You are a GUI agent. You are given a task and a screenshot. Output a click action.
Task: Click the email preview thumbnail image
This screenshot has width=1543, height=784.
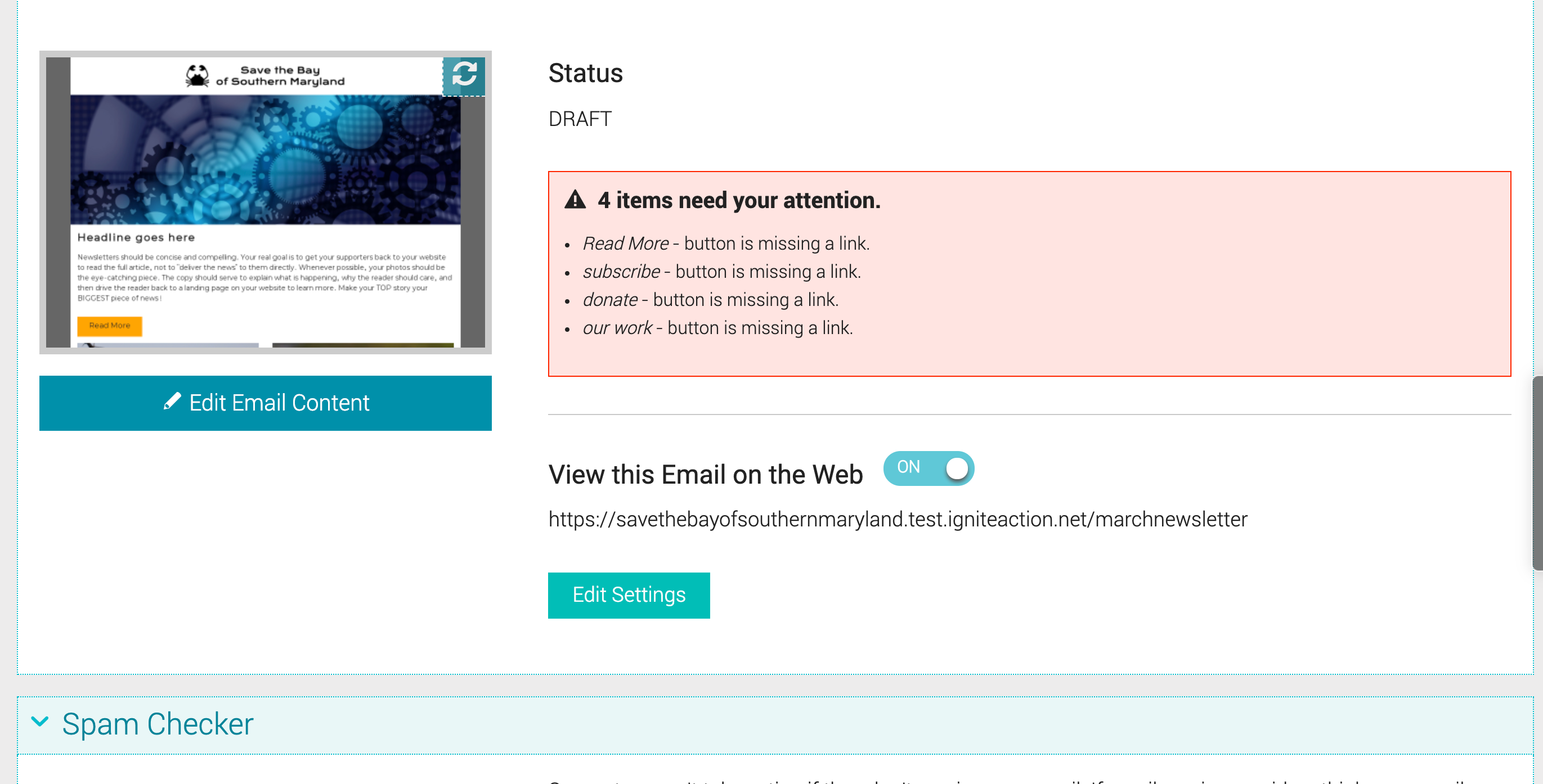point(266,202)
